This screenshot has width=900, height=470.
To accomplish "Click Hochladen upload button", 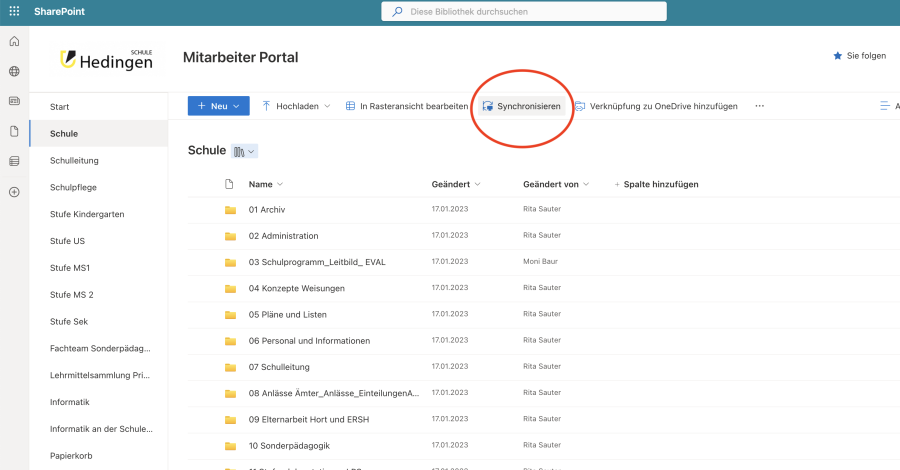I will tap(291, 106).
